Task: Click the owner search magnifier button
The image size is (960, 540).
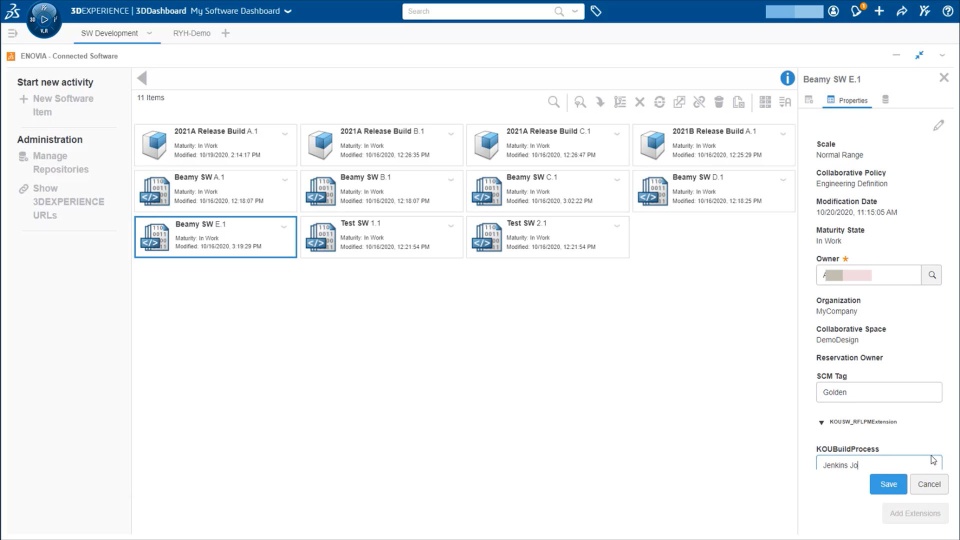Action: 932,275
